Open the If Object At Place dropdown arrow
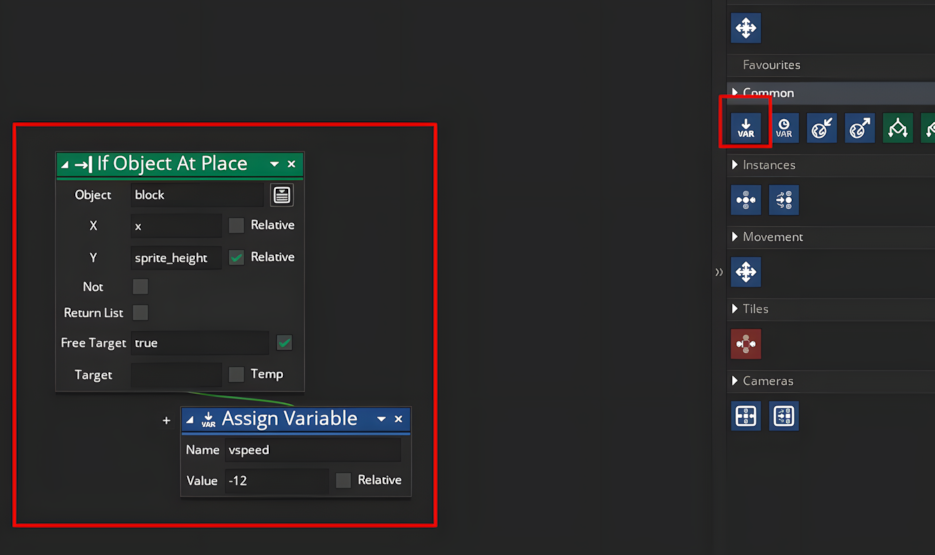The image size is (935, 555). [x=274, y=164]
